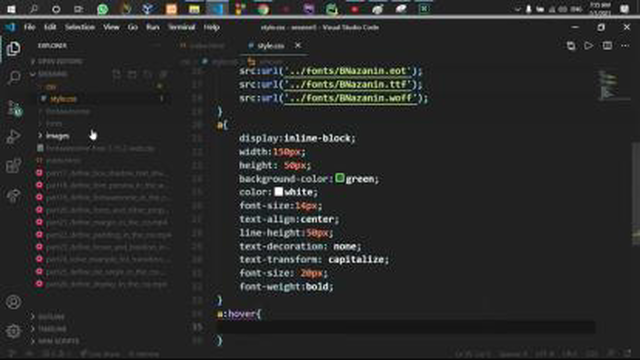The height and width of the screenshot is (360, 640).
Task: Click the Task View taskbar icon
Action: click(x=78, y=9)
